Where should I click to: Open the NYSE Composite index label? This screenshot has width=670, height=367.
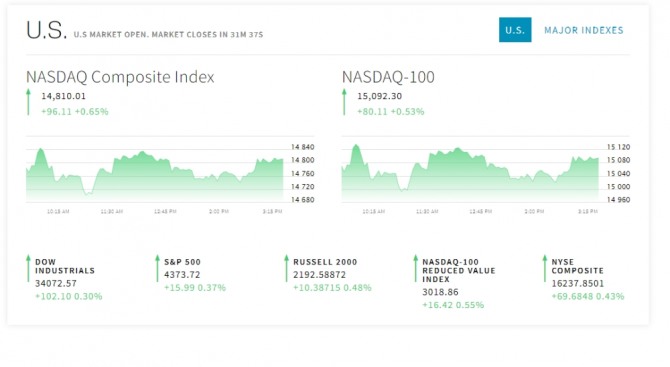click(x=578, y=266)
